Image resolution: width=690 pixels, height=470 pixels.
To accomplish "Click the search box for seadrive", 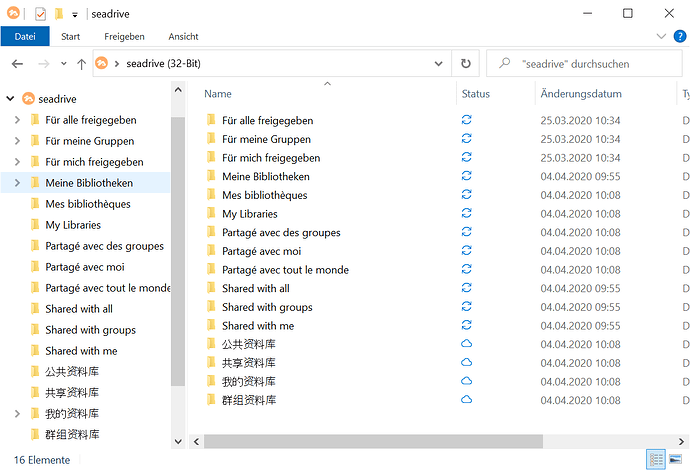I will click(x=584, y=64).
